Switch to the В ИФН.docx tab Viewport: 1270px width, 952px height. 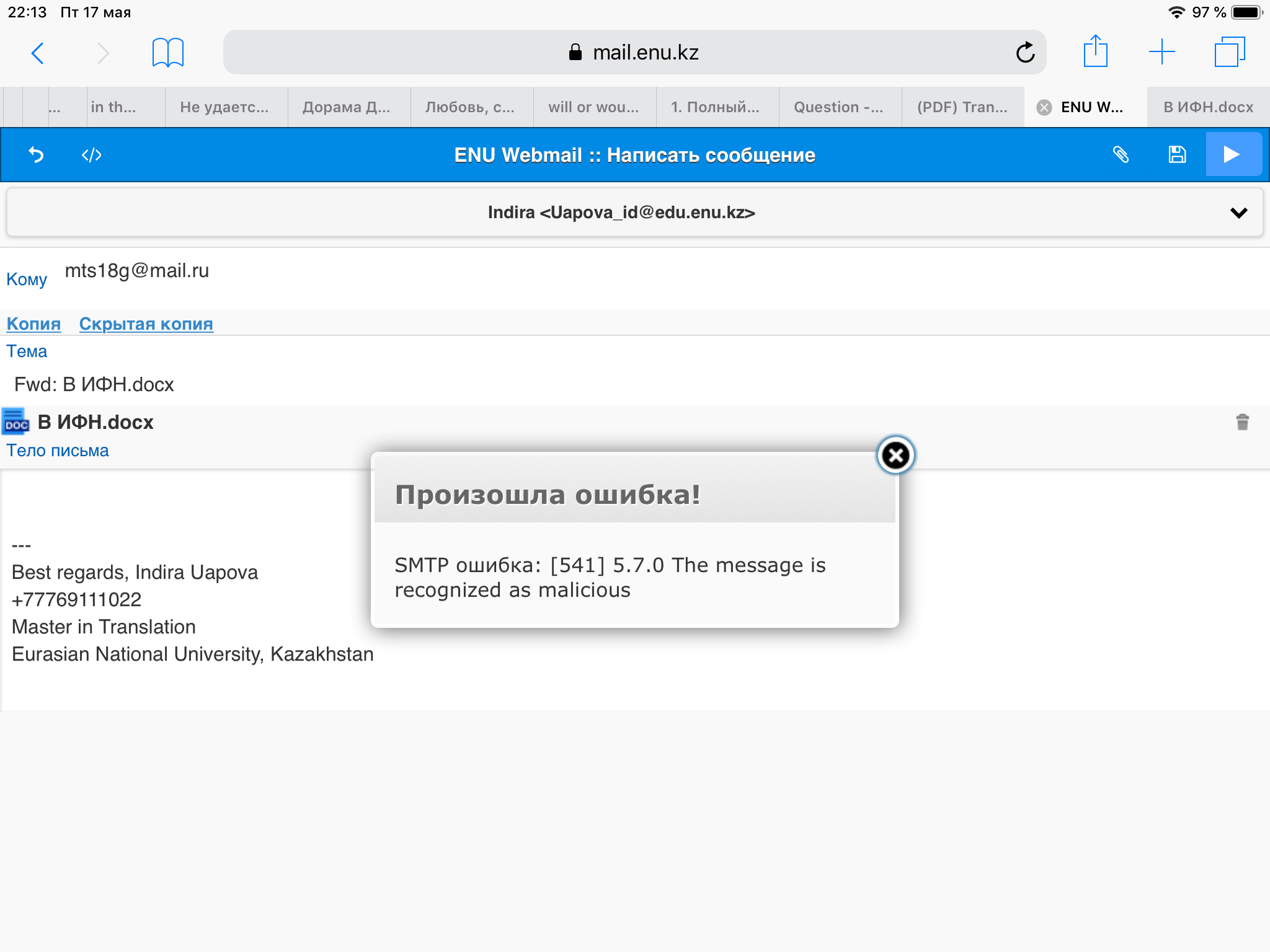coord(1207,107)
